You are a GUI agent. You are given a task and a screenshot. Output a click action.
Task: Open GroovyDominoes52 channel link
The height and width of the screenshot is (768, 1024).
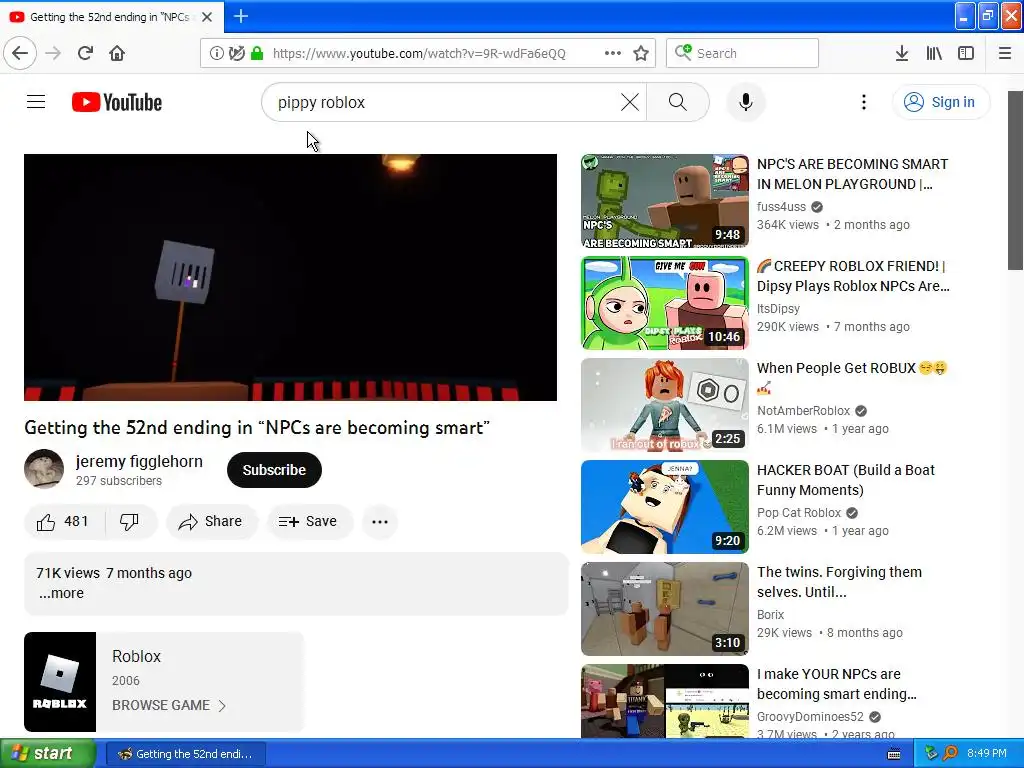(x=810, y=716)
